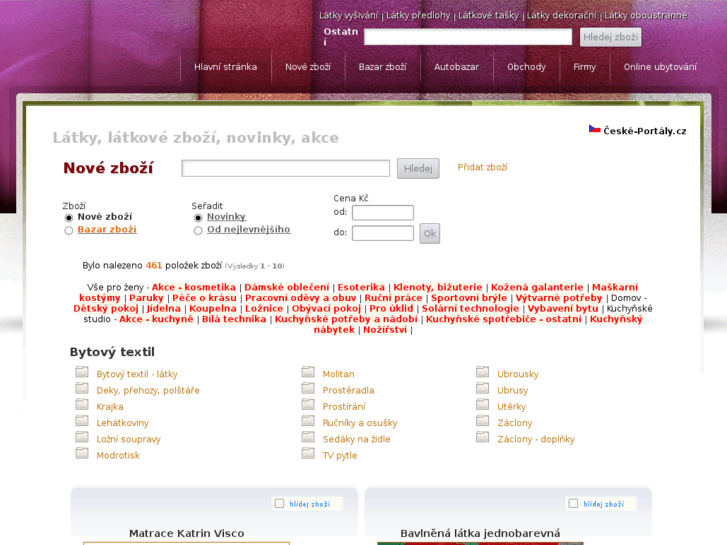Image resolution: width=727 pixels, height=545 pixels.
Task: Open the Přidat zboží link
Action: [x=482, y=167]
